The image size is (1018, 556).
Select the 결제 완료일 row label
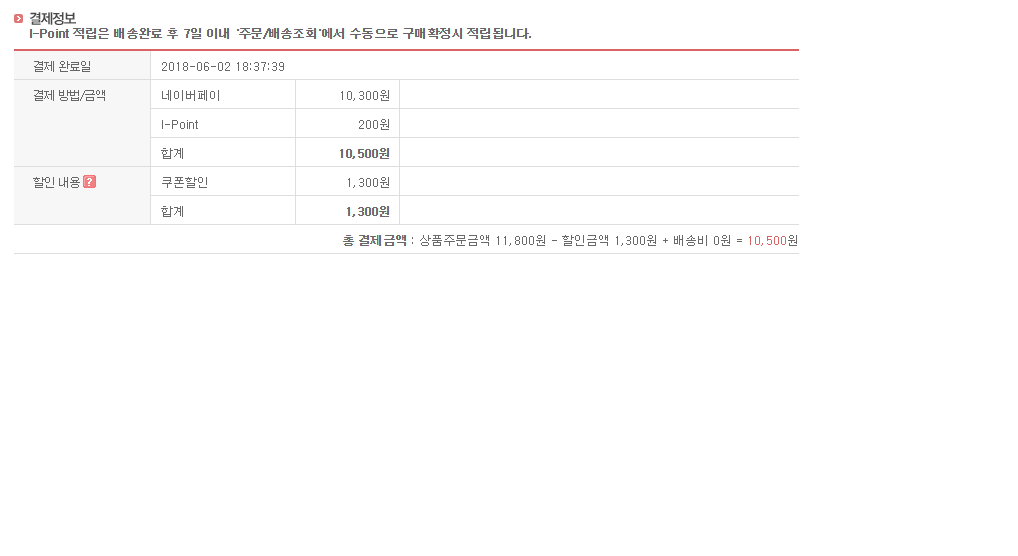61,66
